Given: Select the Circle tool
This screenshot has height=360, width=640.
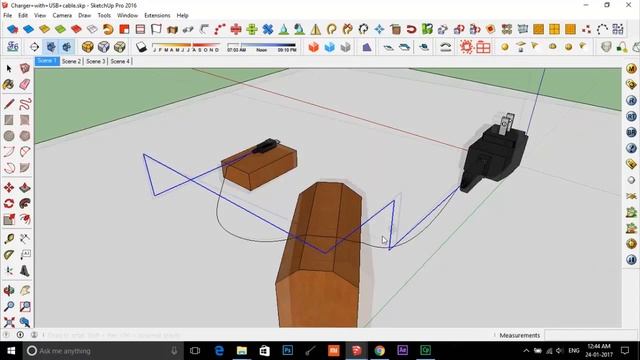Looking at the screenshot, I should pos(9,136).
